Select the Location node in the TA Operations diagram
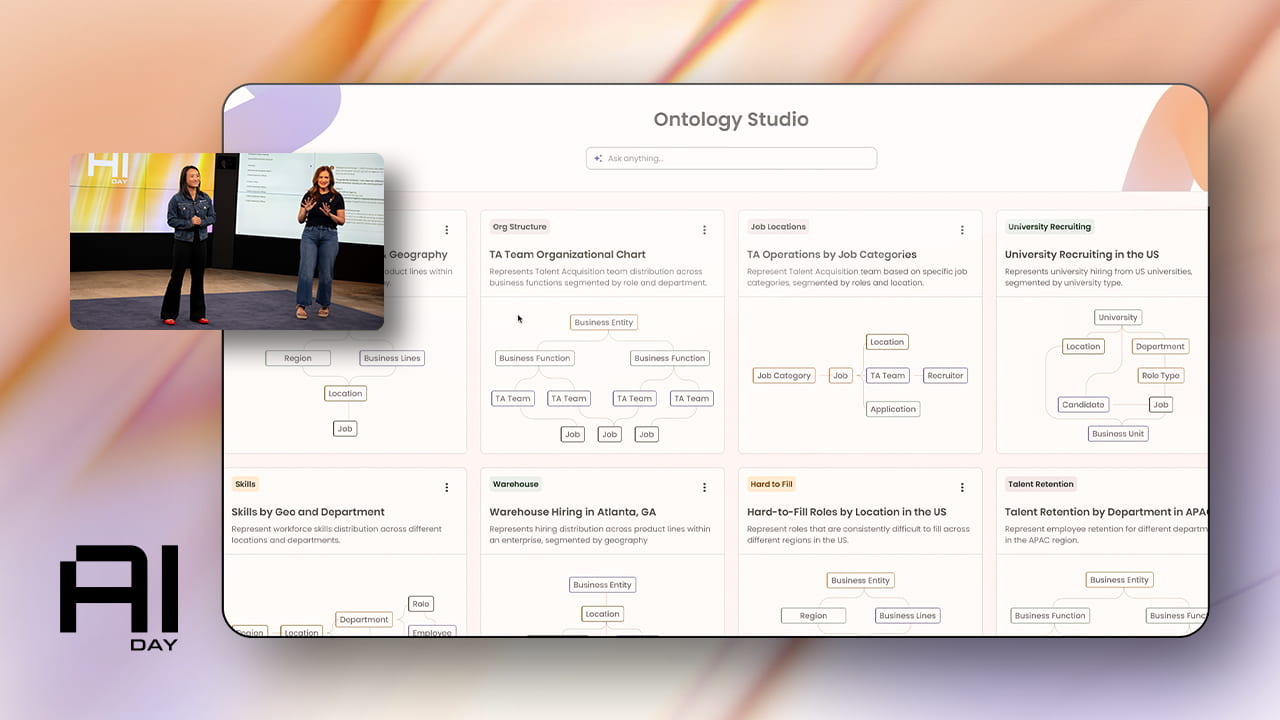Screen dimensions: 1280x720 click(887, 342)
